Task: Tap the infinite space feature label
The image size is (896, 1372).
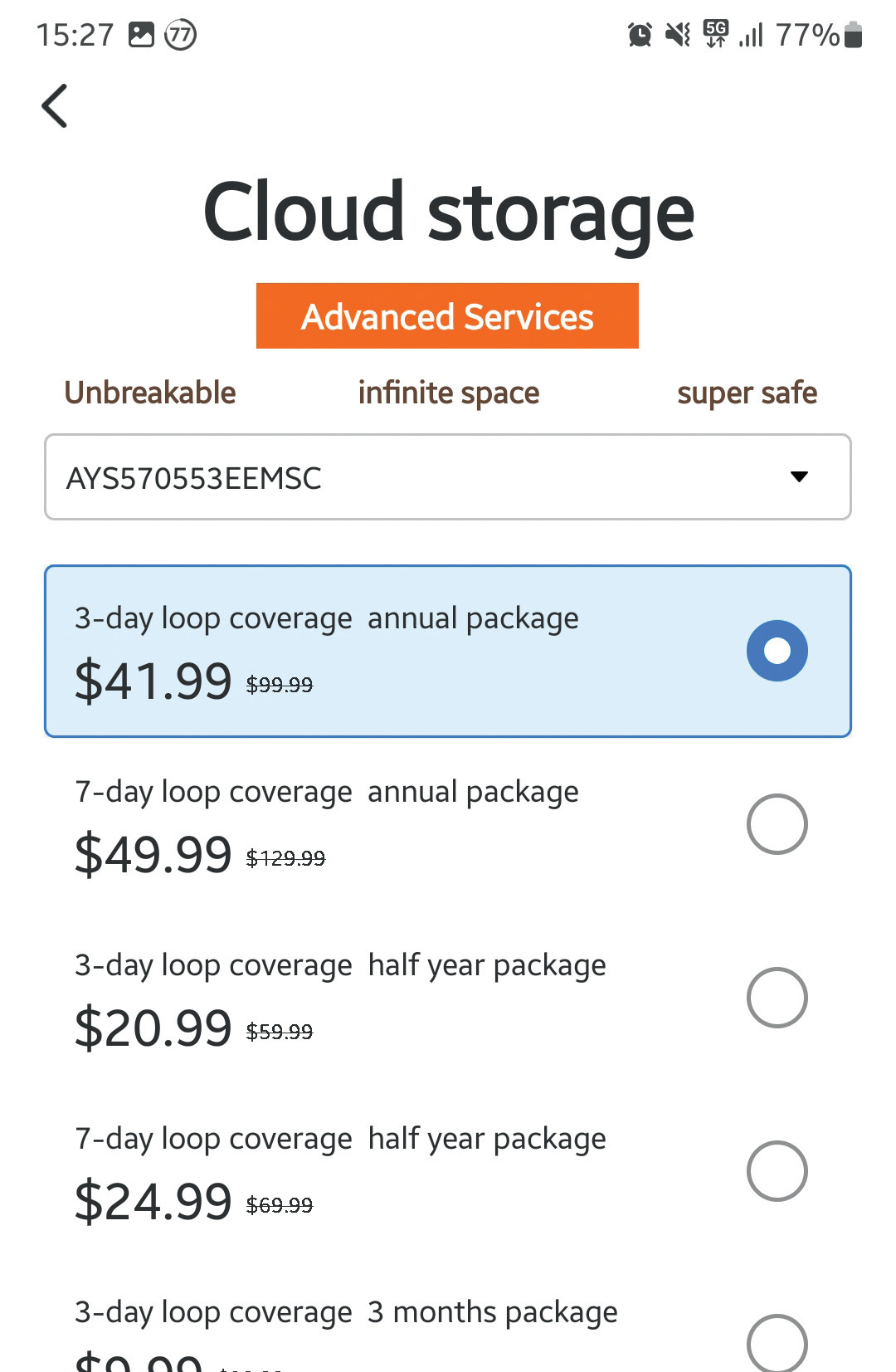Action: tap(449, 393)
